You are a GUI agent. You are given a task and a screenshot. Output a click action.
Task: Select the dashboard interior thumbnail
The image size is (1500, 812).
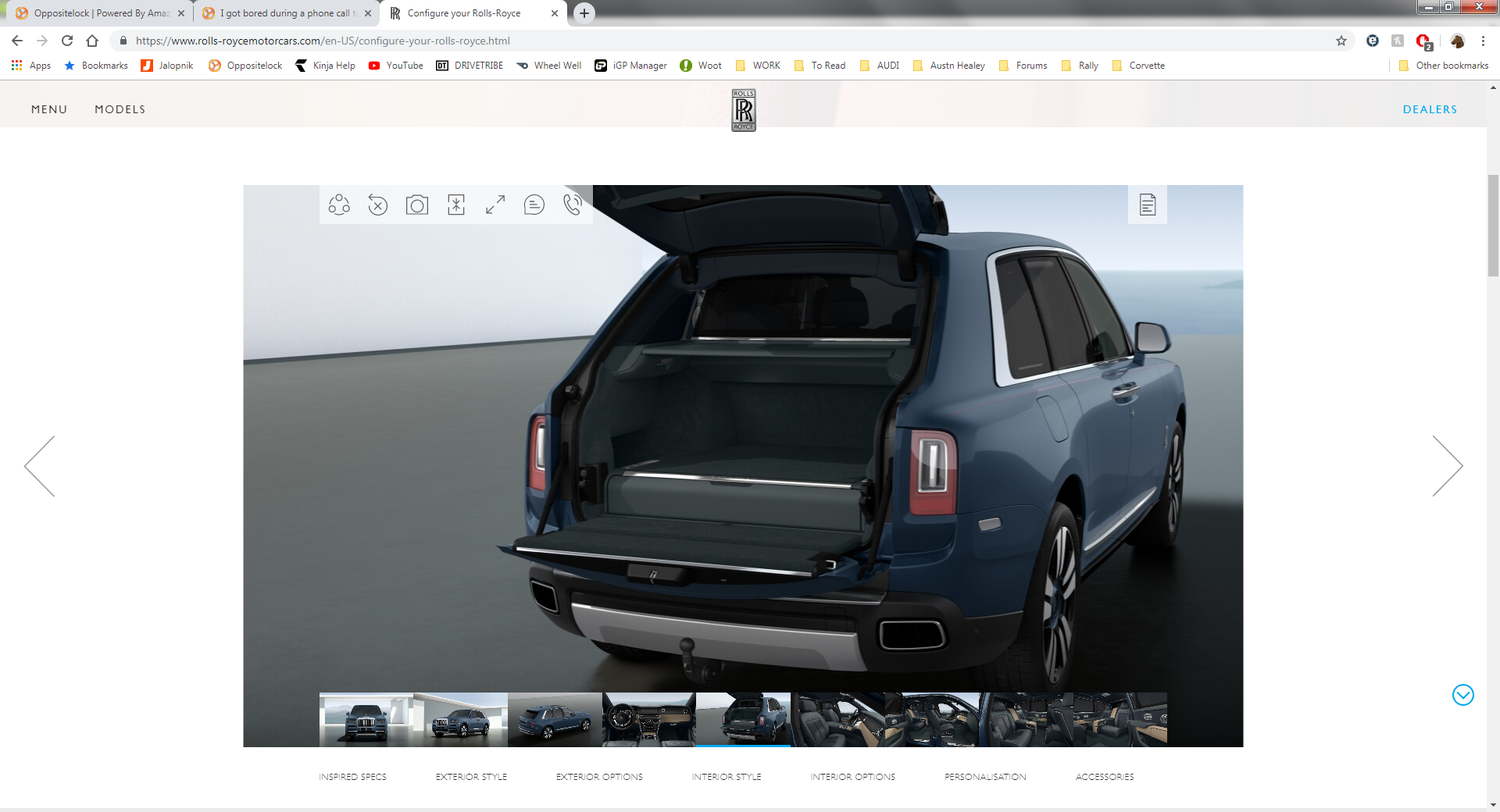click(649, 719)
